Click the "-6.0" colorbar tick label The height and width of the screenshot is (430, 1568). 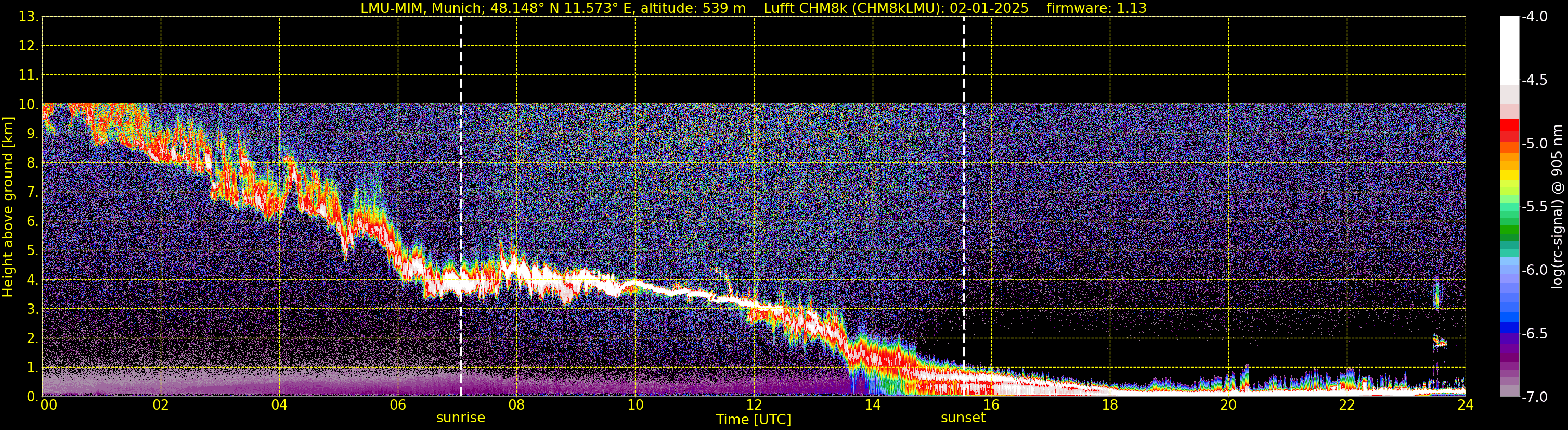coord(1534,270)
